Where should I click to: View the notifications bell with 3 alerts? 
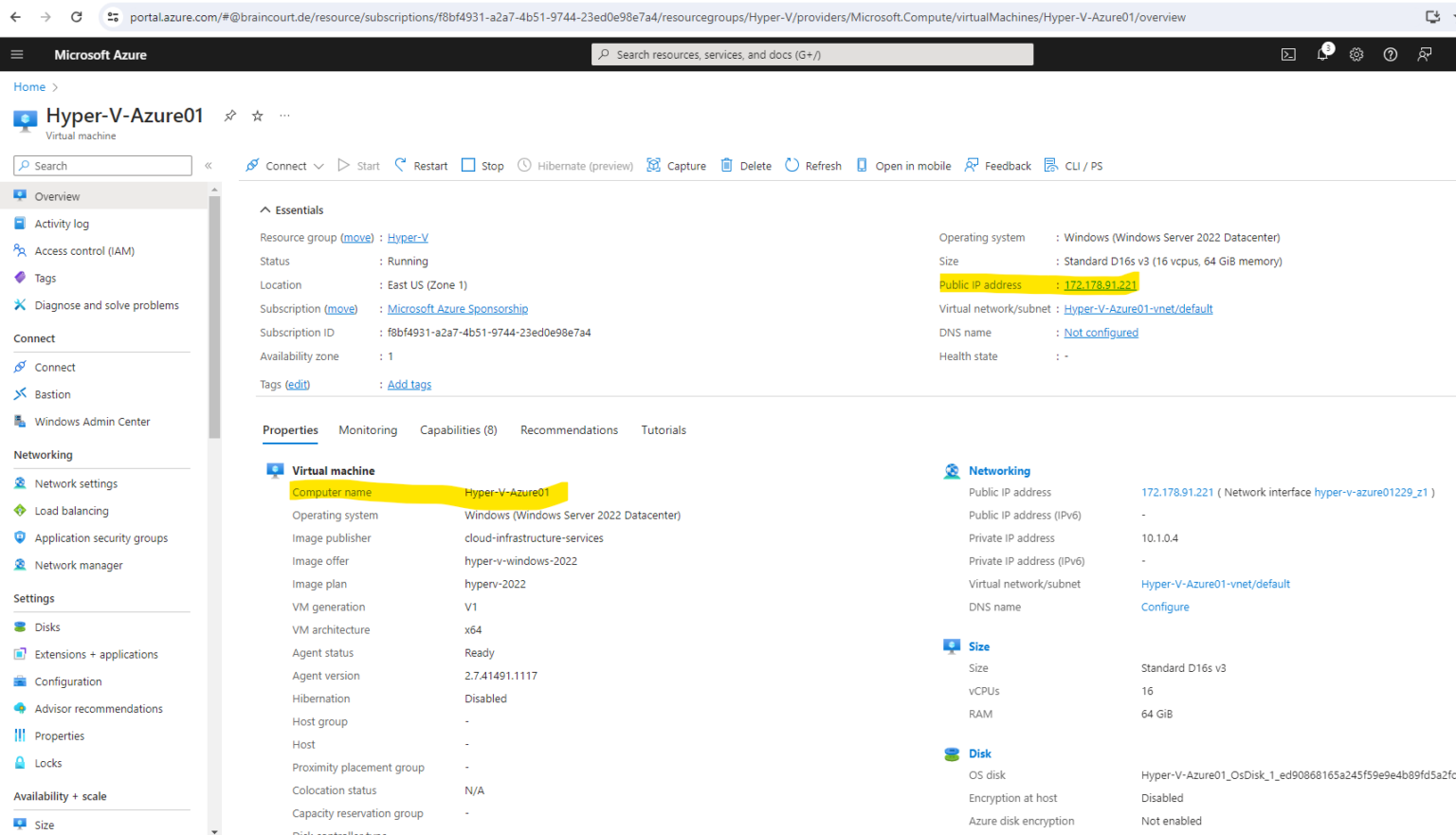[1322, 54]
